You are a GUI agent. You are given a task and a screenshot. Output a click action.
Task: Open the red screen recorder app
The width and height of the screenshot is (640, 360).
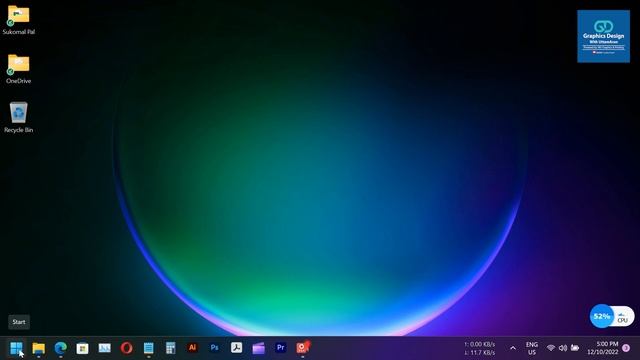coord(303,348)
